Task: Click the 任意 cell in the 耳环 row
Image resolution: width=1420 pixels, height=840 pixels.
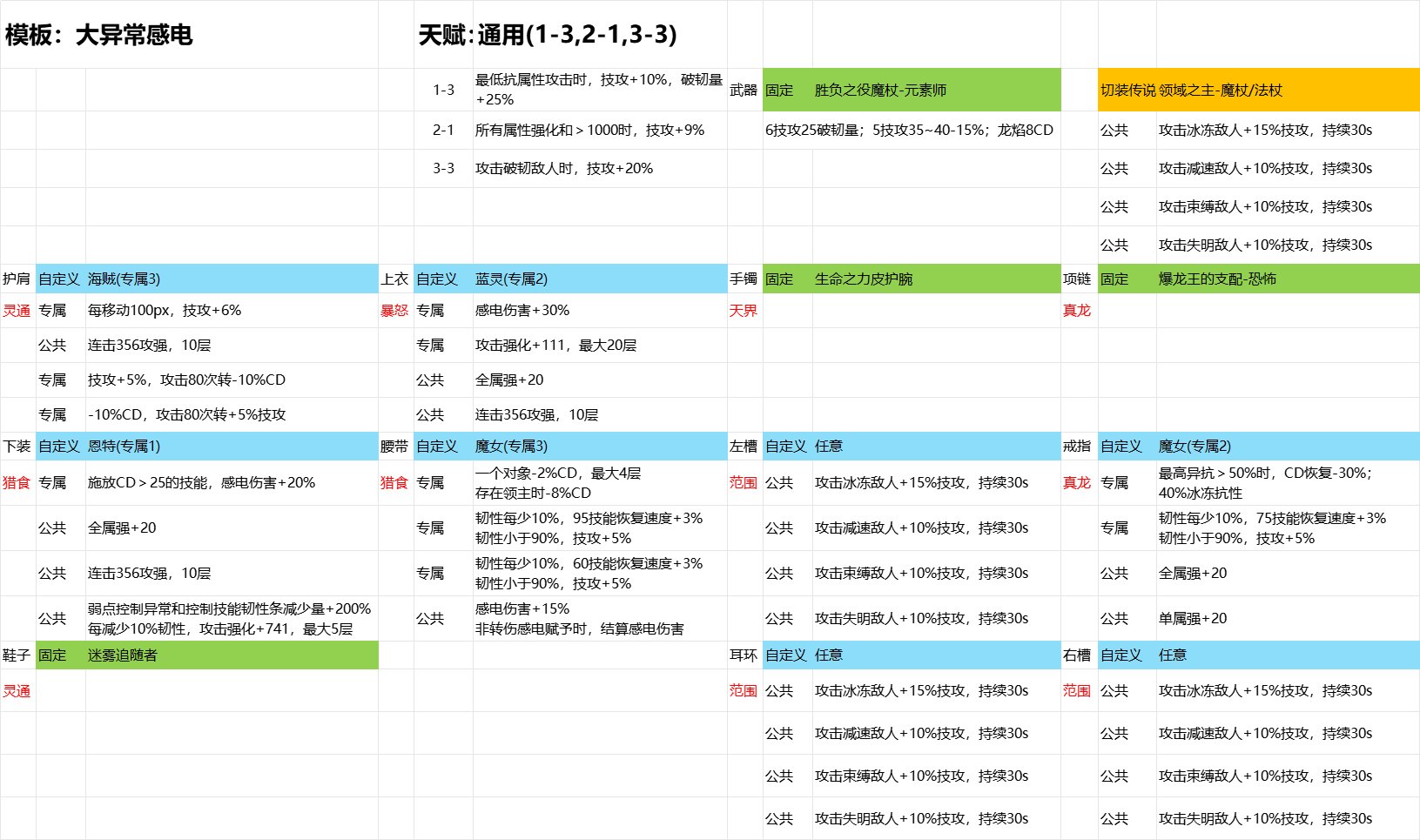Action: coord(937,655)
